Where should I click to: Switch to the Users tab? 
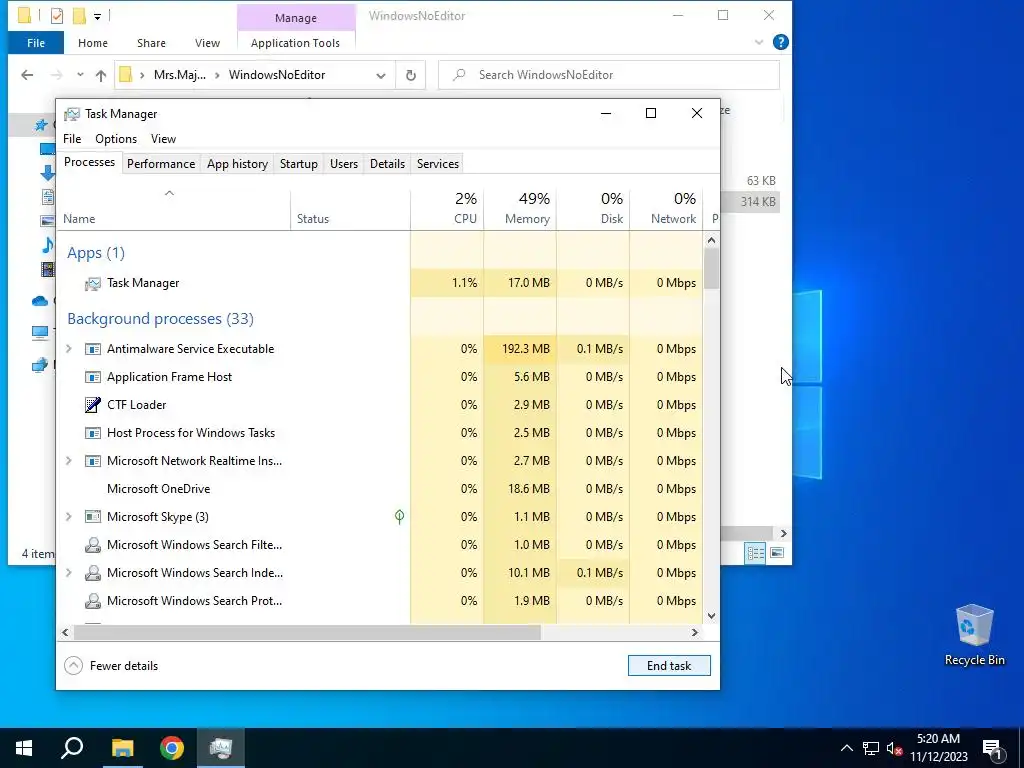(344, 164)
